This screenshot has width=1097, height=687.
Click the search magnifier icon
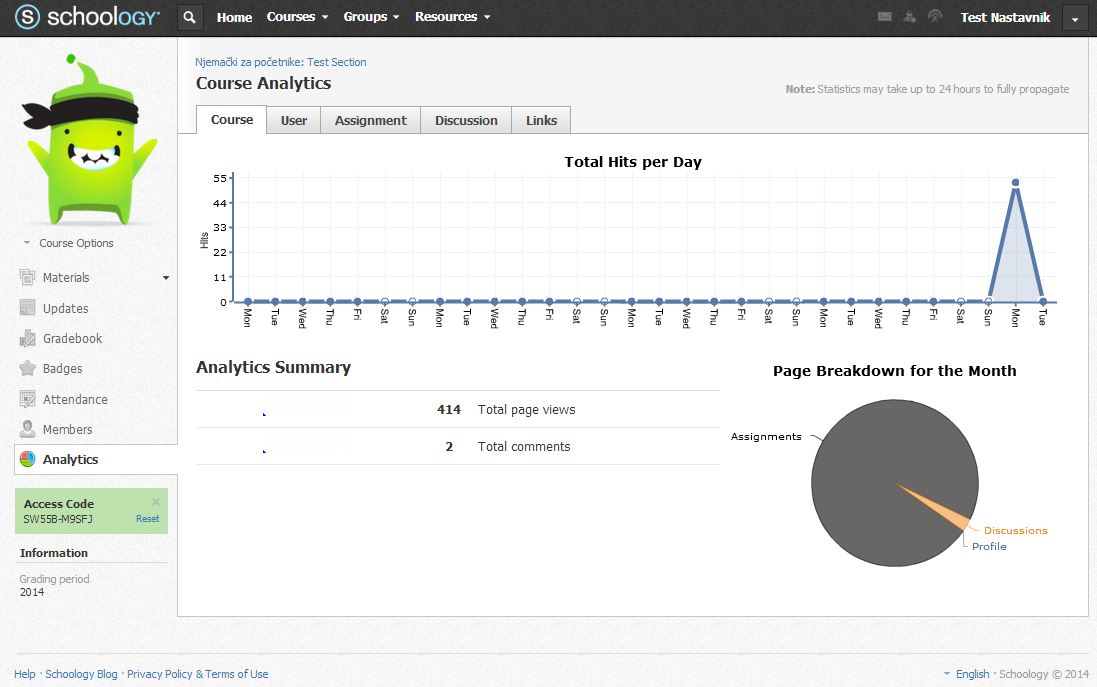190,17
